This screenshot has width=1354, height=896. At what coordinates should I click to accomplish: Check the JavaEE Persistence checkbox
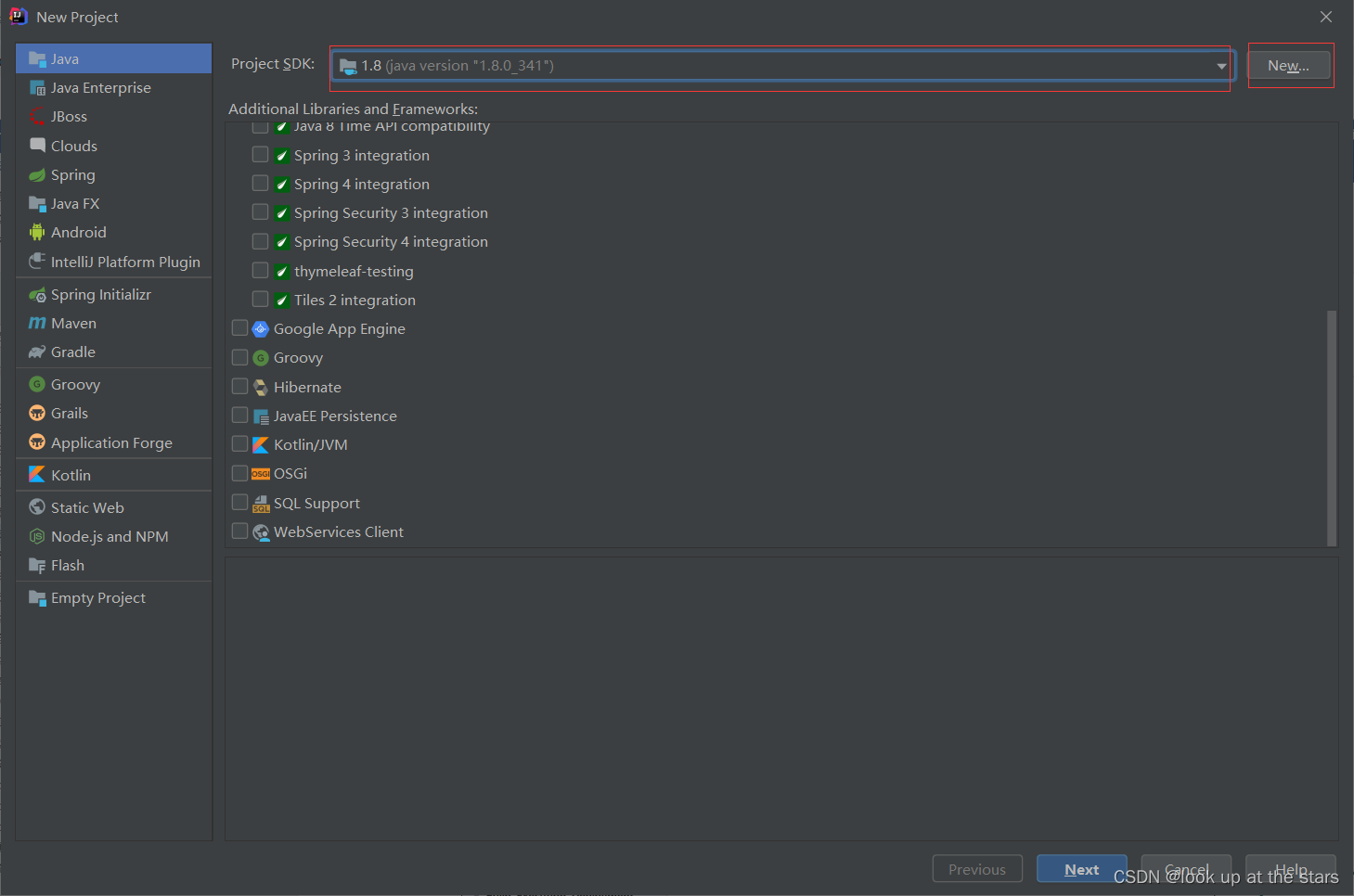click(x=240, y=416)
